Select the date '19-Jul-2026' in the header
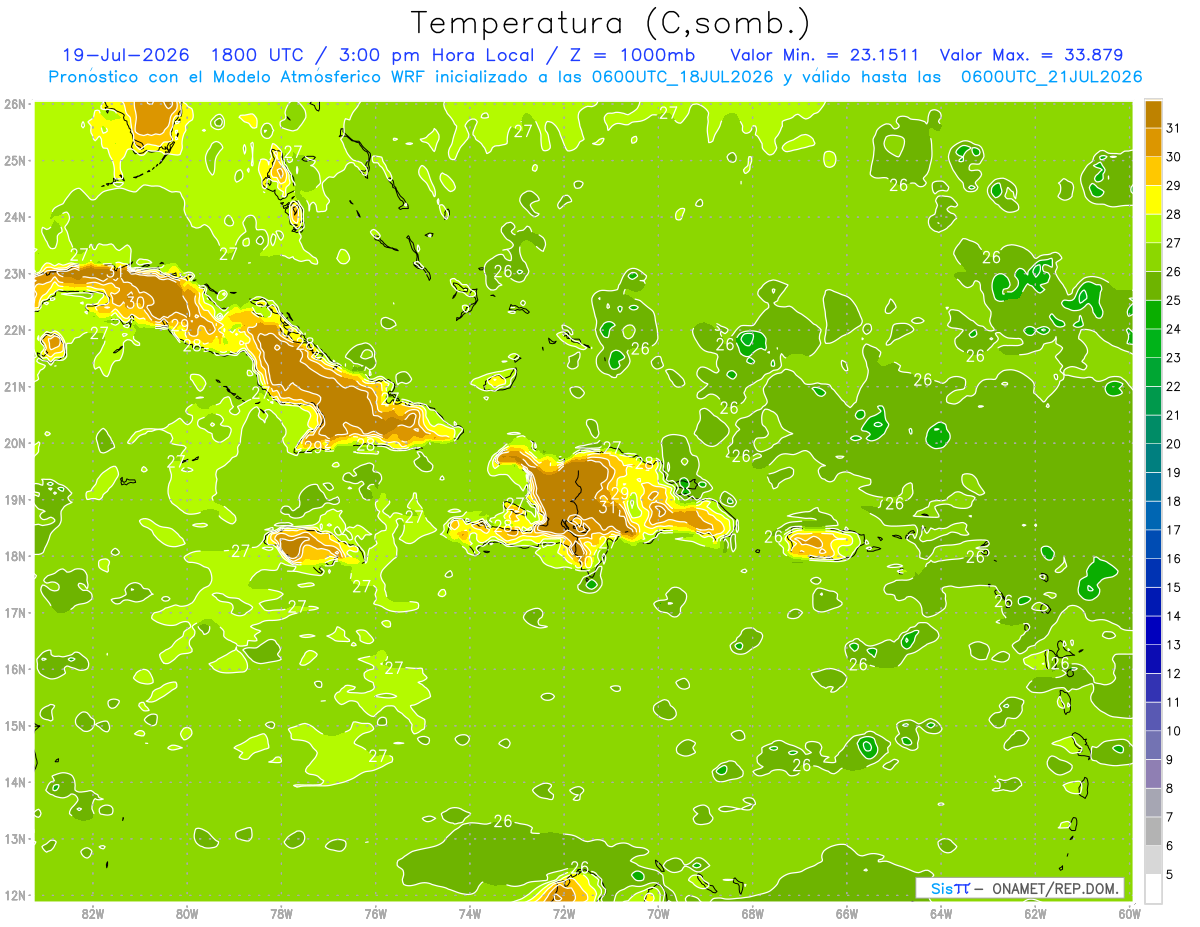Image resolution: width=1200 pixels, height=927 pixels. (125, 55)
